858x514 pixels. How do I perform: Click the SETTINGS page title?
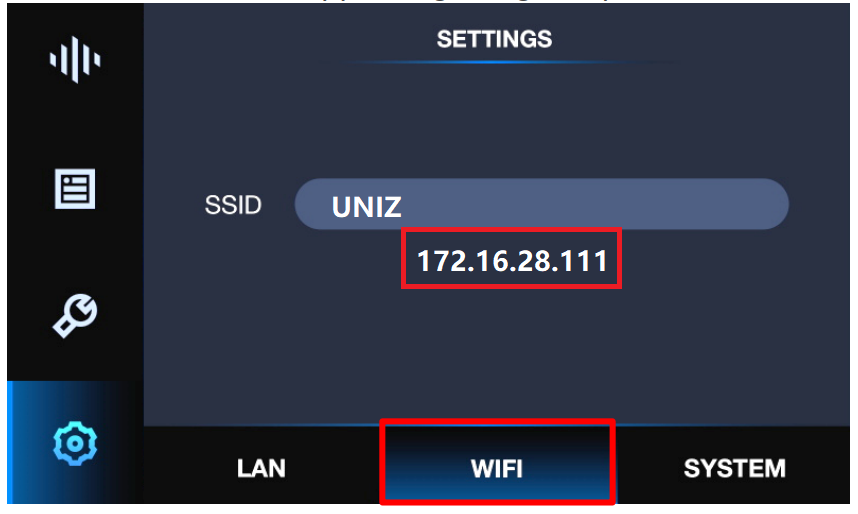494,39
